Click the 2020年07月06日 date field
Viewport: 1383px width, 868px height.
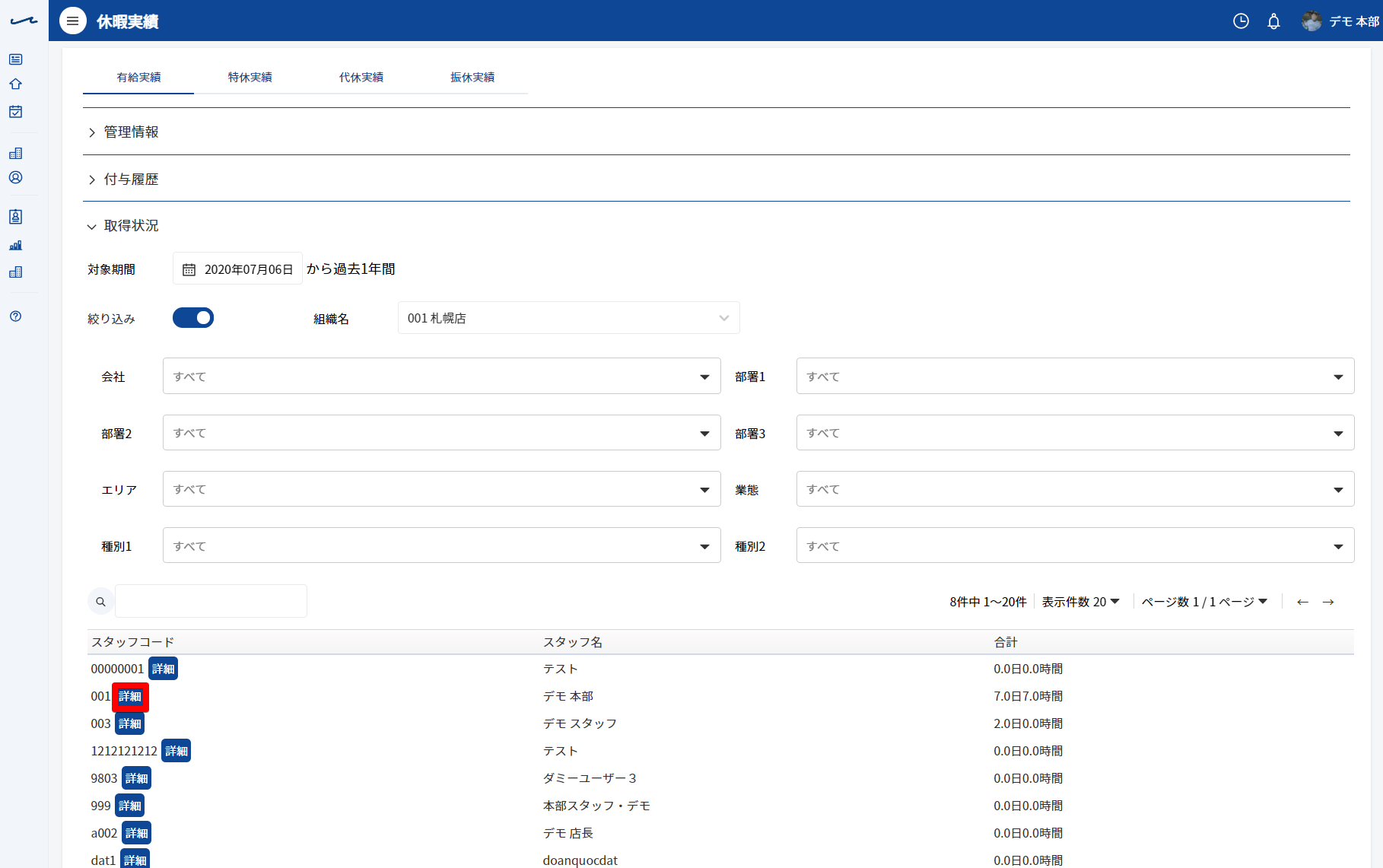237,269
